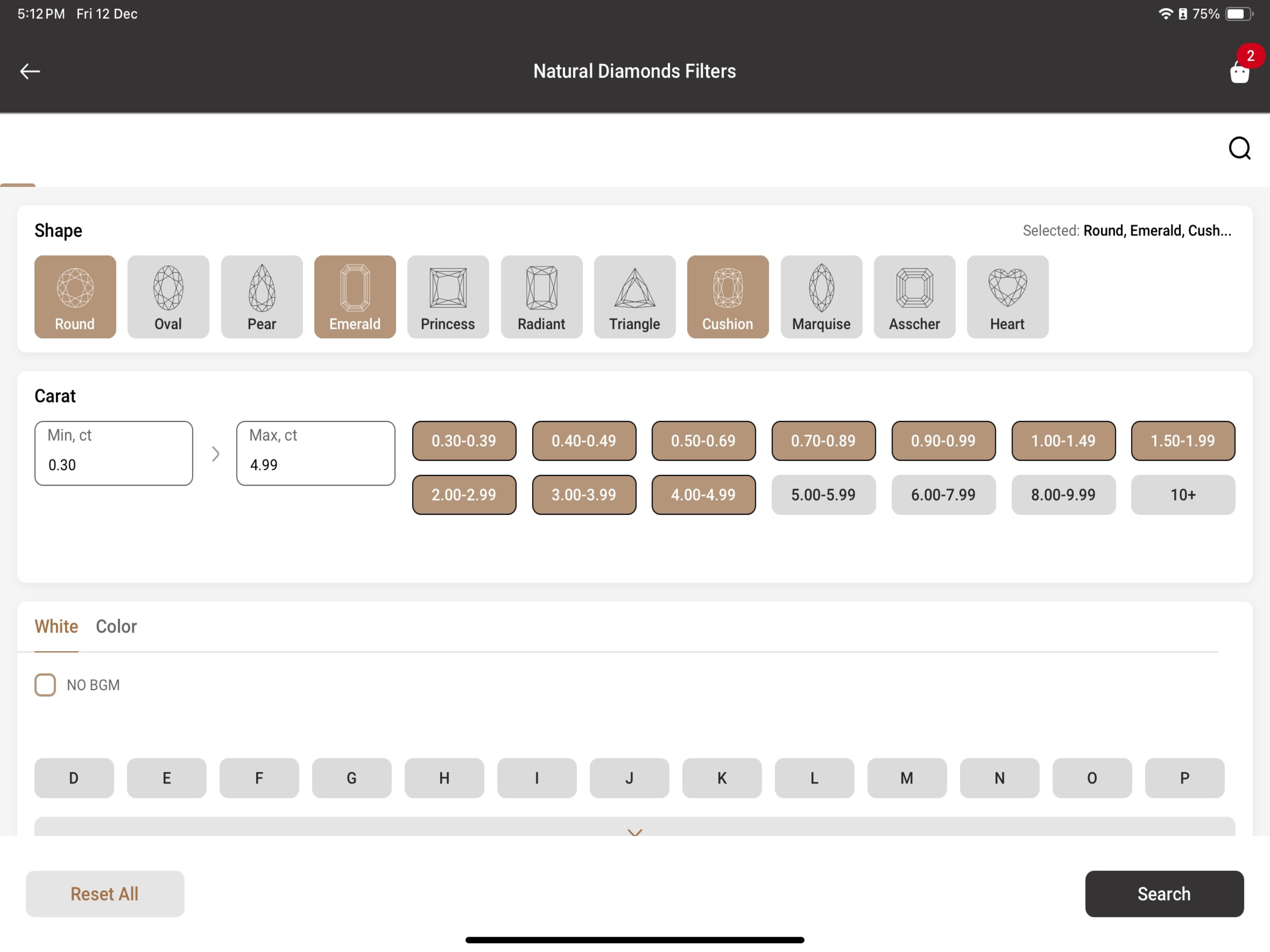Select color grade P
Image resolution: width=1270 pixels, height=952 pixels.
(x=1184, y=777)
